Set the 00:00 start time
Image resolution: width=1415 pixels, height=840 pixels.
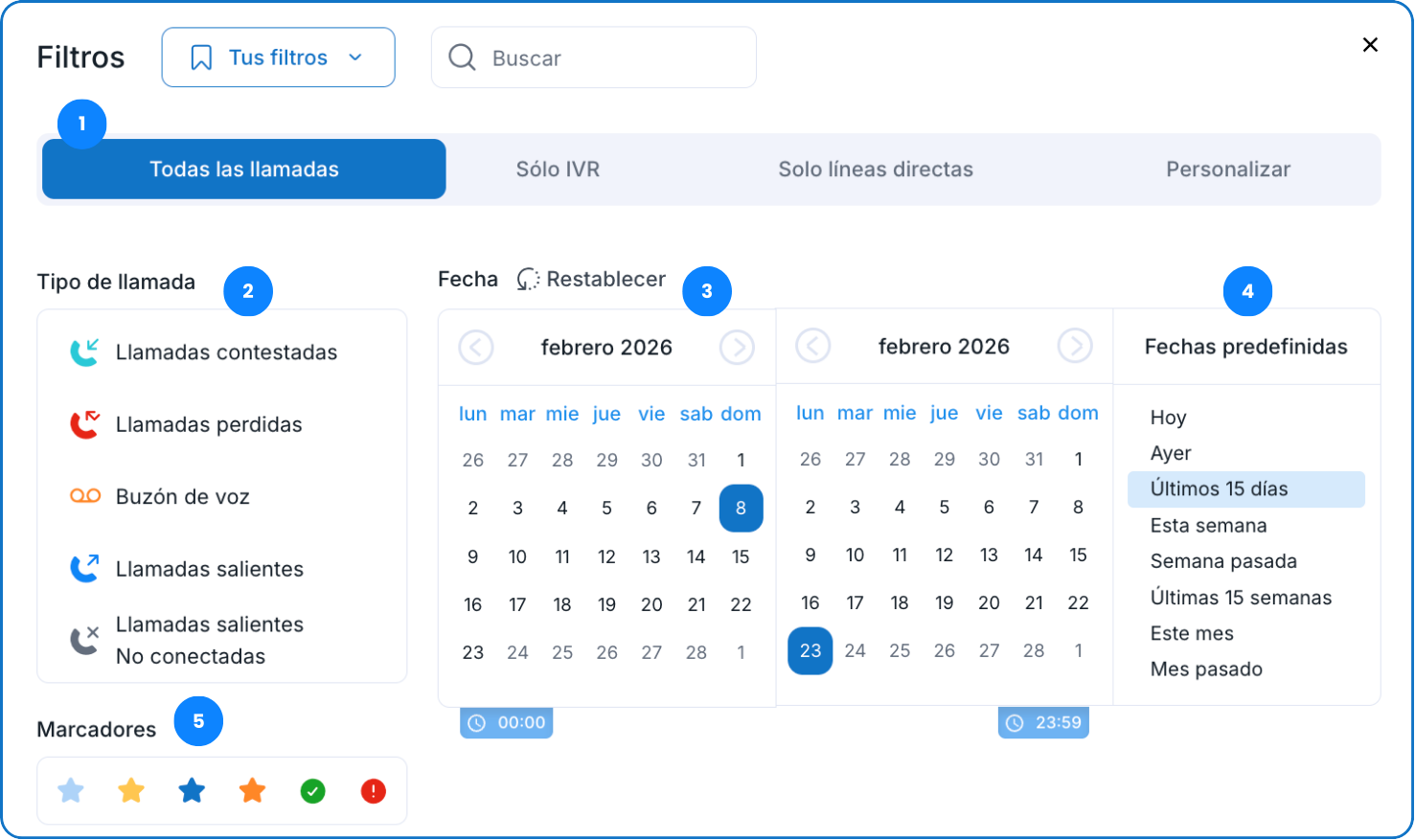click(x=507, y=723)
